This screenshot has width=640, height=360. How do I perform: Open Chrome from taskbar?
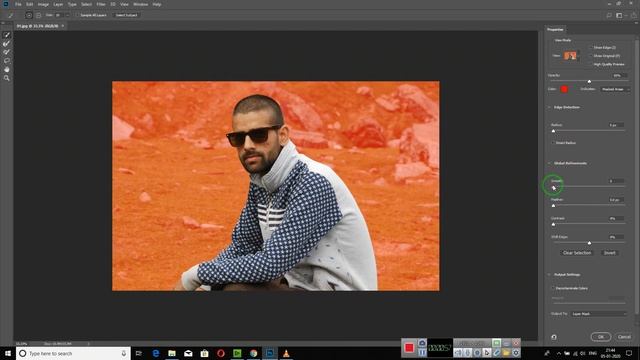[253, 353]
